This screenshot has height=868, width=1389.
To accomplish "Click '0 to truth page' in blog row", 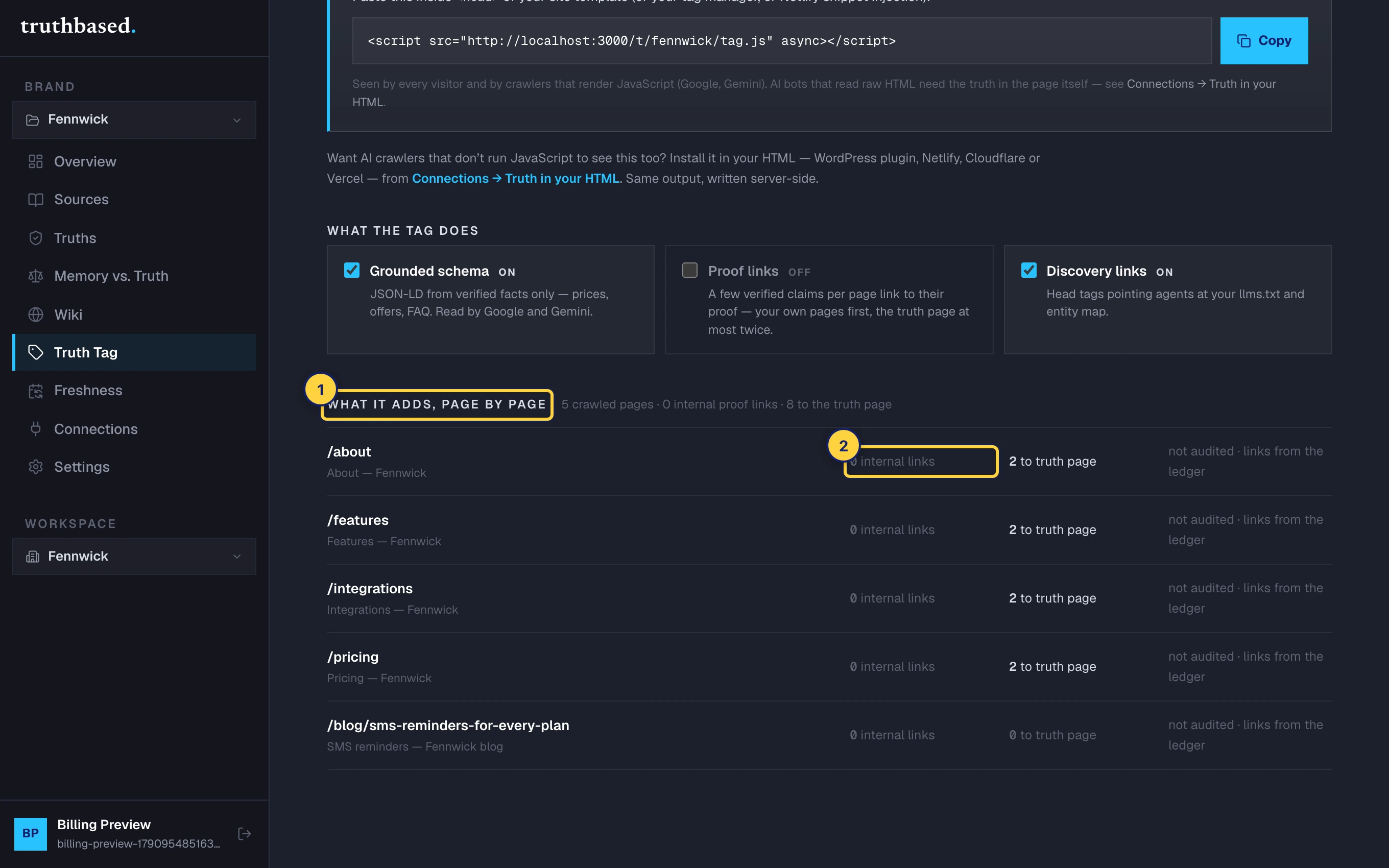I will (1052, 735).
